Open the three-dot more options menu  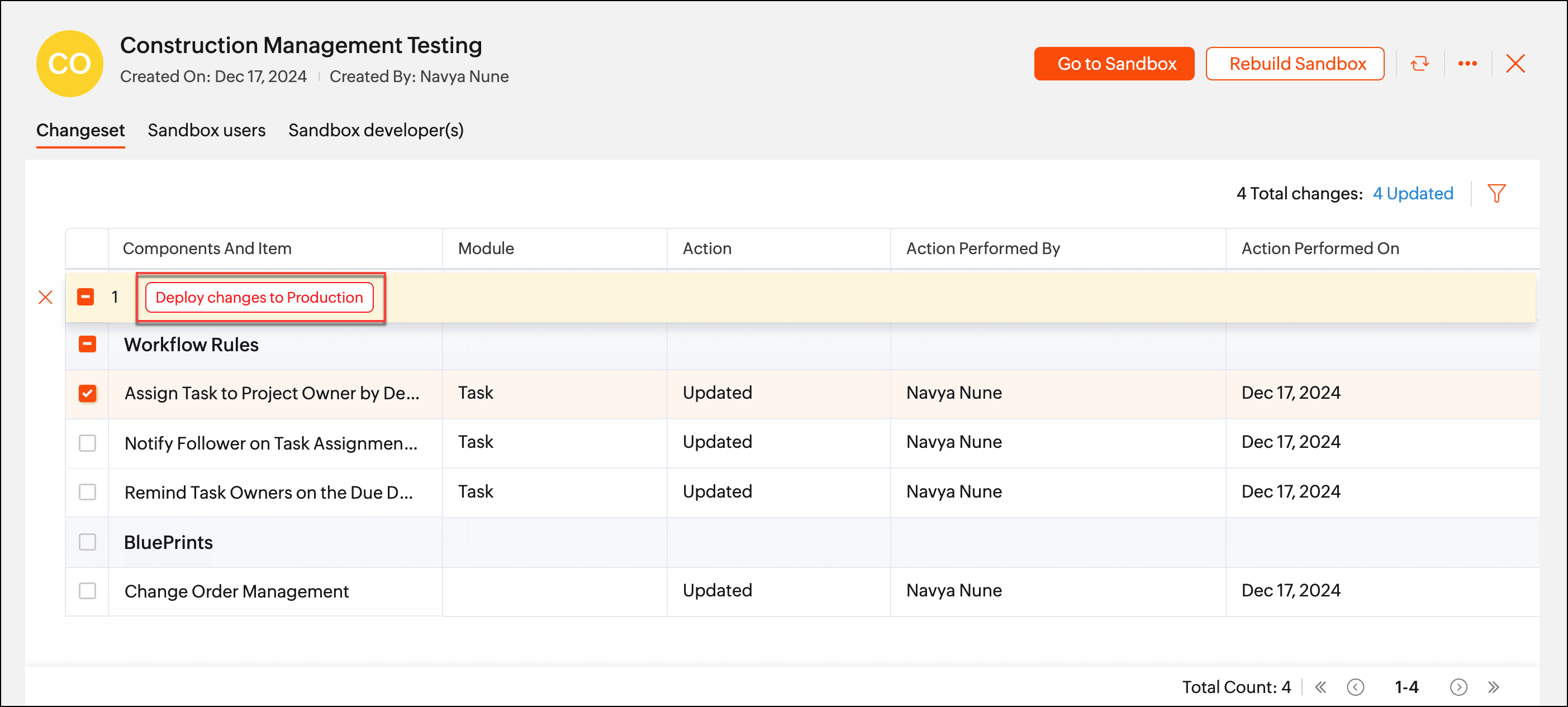pos(1467,64)
